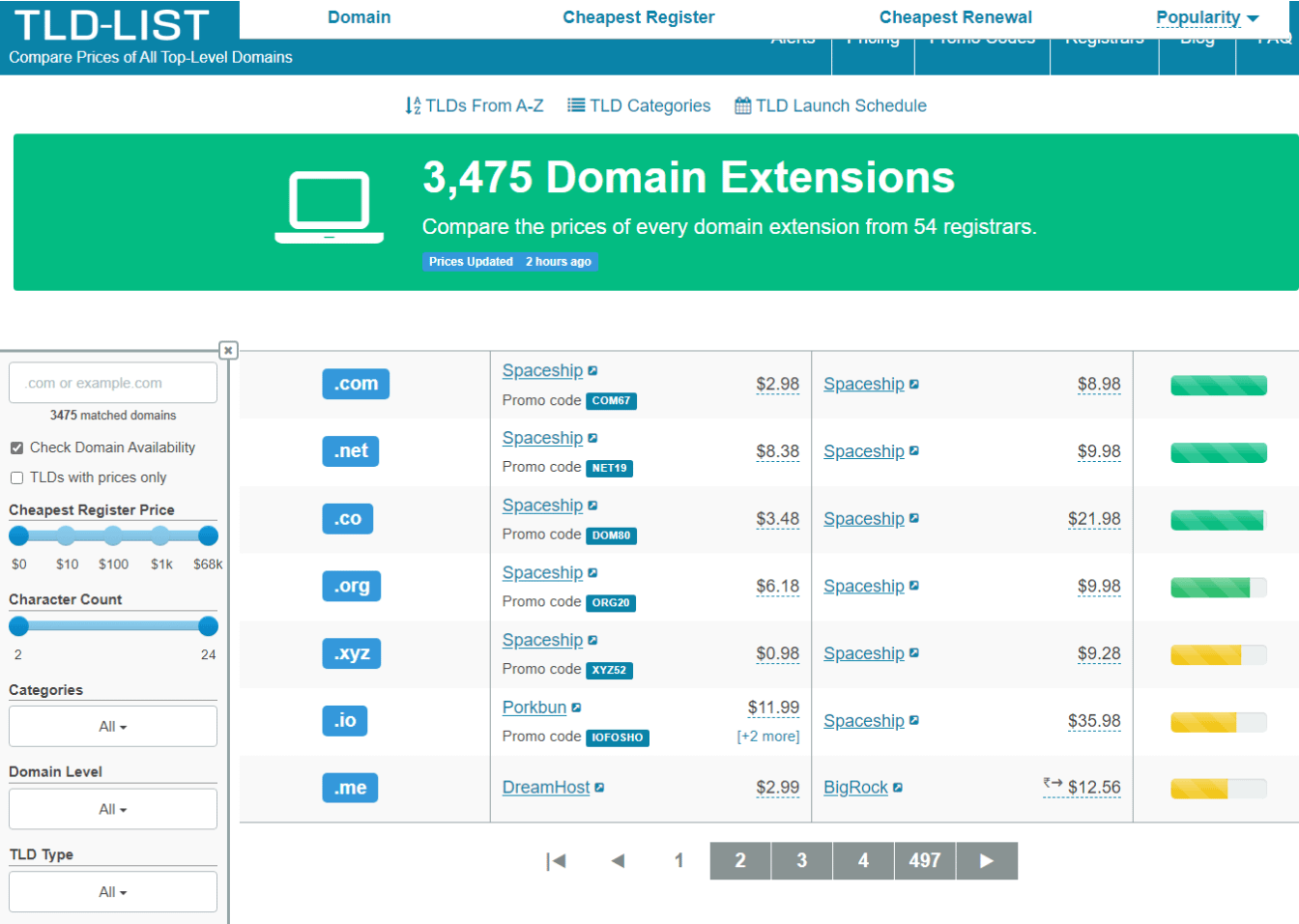Focus the domain search input field
Screen dimensions: 1299x924
click(113, 384)
